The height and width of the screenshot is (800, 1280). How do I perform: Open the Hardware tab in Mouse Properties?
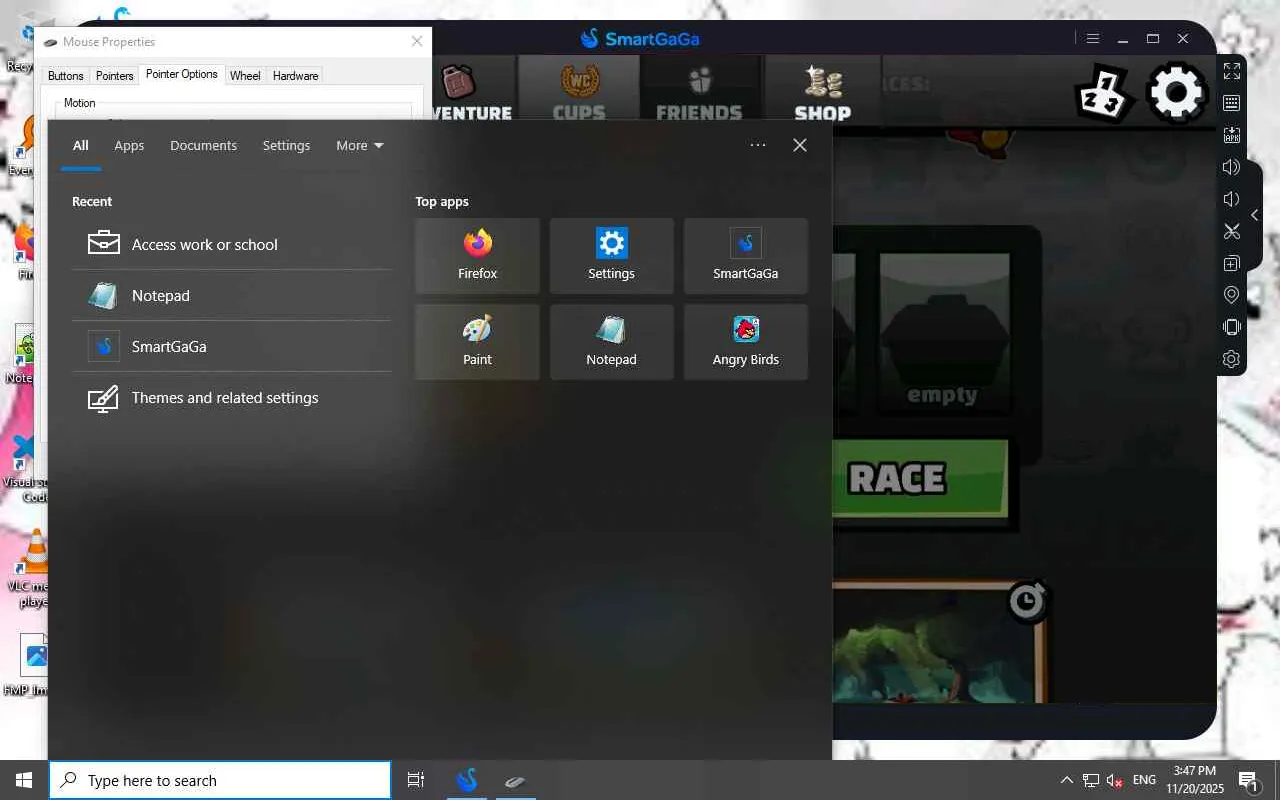[x=296, y=76]
